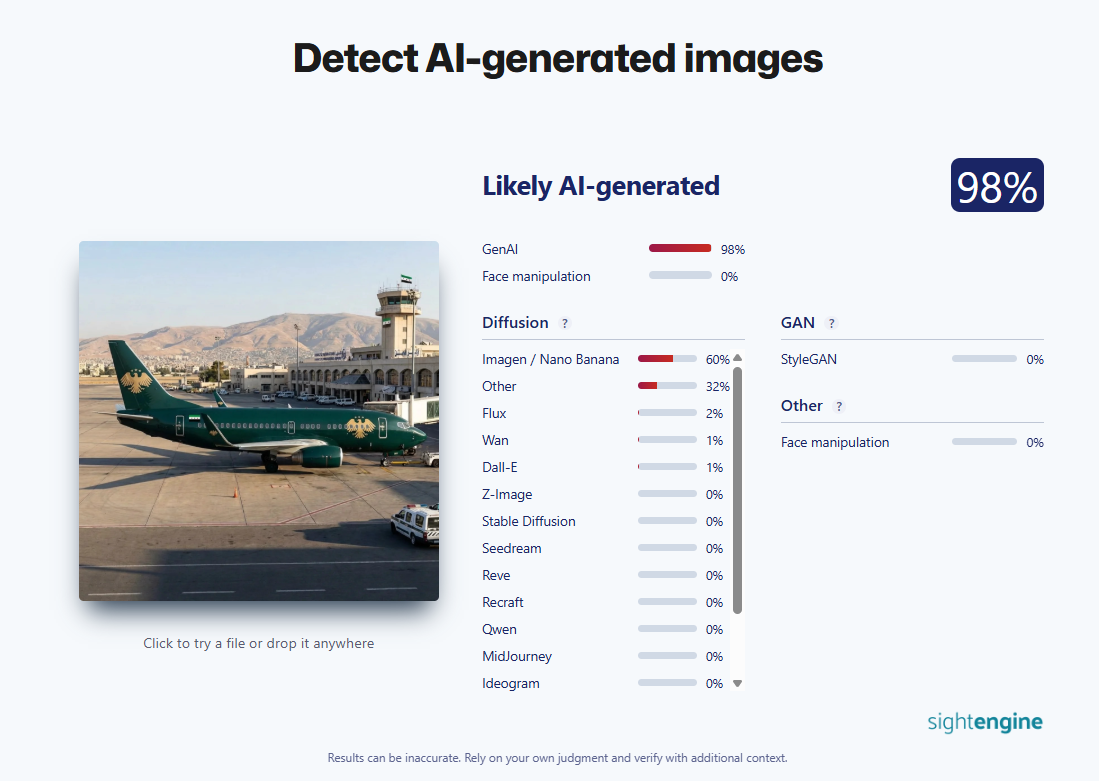Click the 98% score badge
The width and height of the screenshot is (1099, 781).
click(x=996, y=186)
